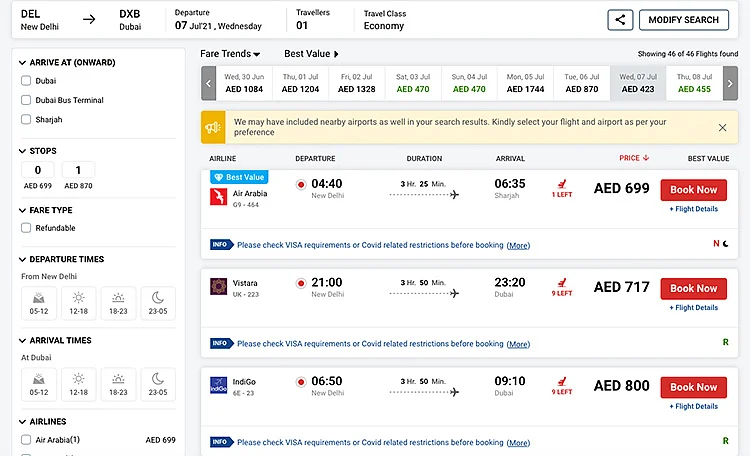Click INFO badge on IndiGo card
The image size is (750, 456).
[x=221, y=442]
